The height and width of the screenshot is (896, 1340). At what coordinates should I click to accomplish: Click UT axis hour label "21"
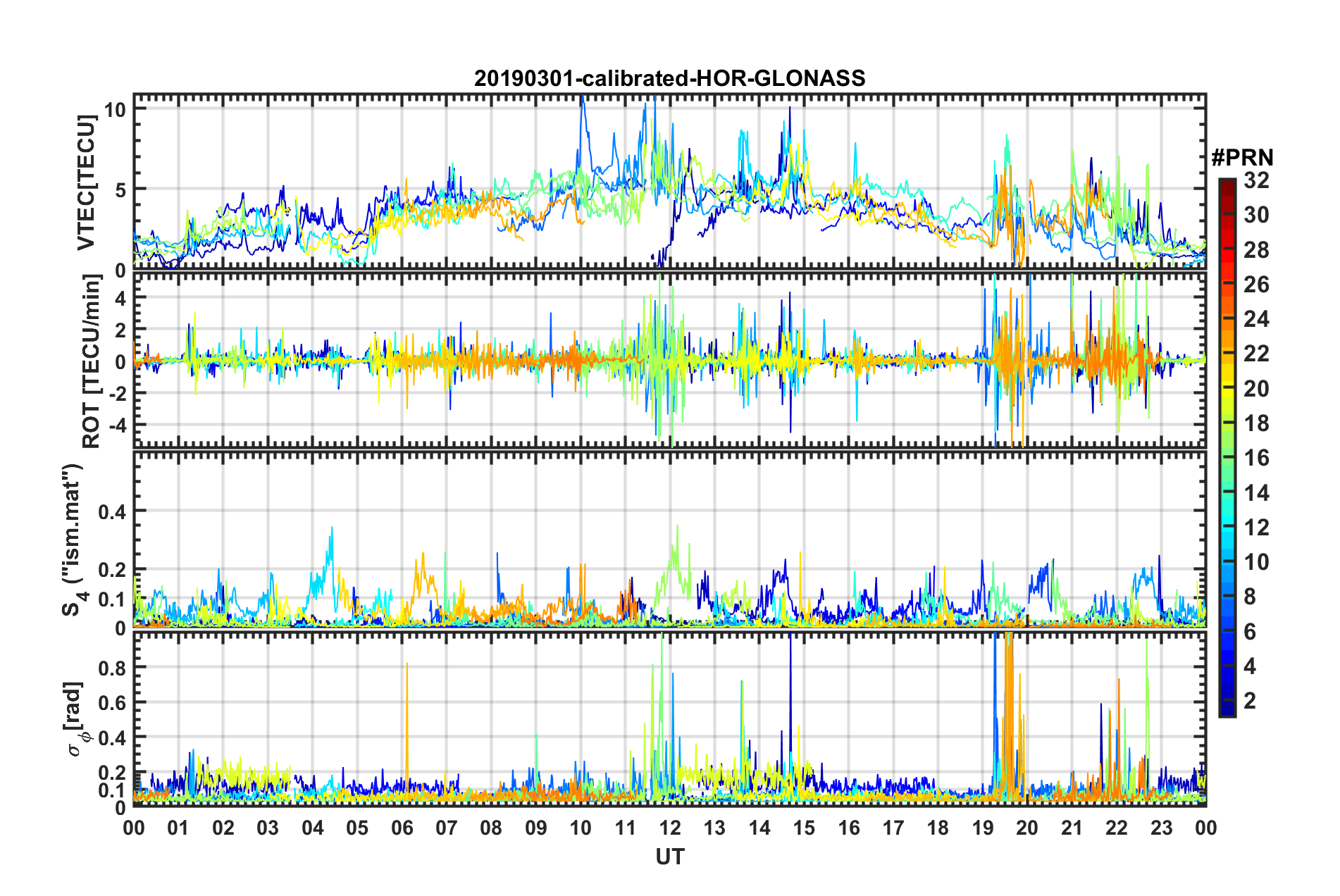point(1072,828)
